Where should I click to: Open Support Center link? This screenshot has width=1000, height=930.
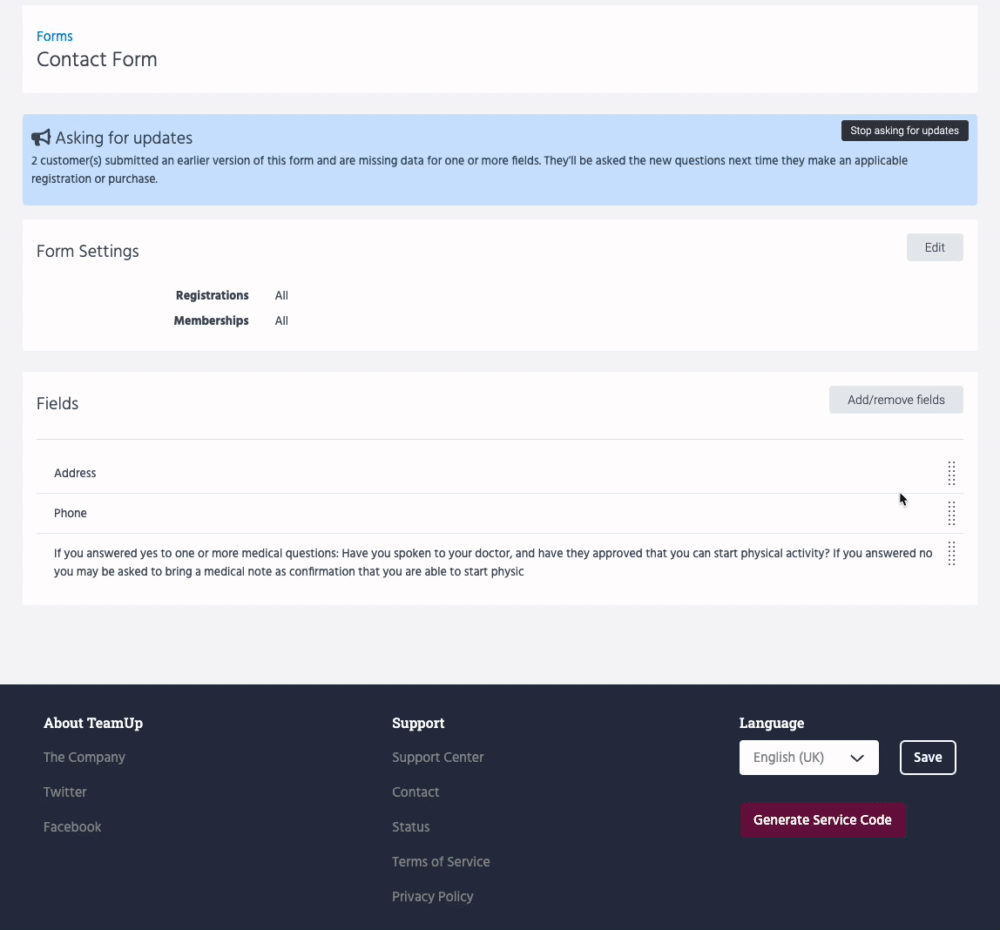438,758
